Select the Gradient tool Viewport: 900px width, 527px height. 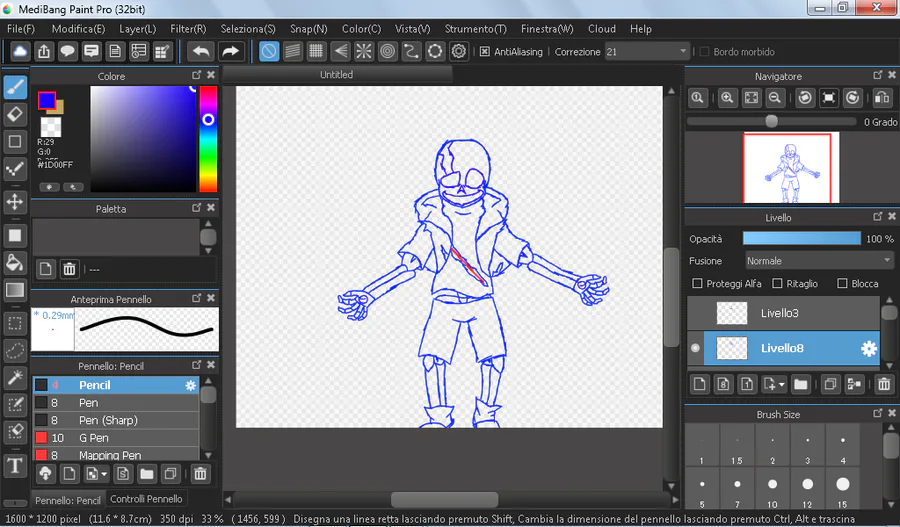15,290
